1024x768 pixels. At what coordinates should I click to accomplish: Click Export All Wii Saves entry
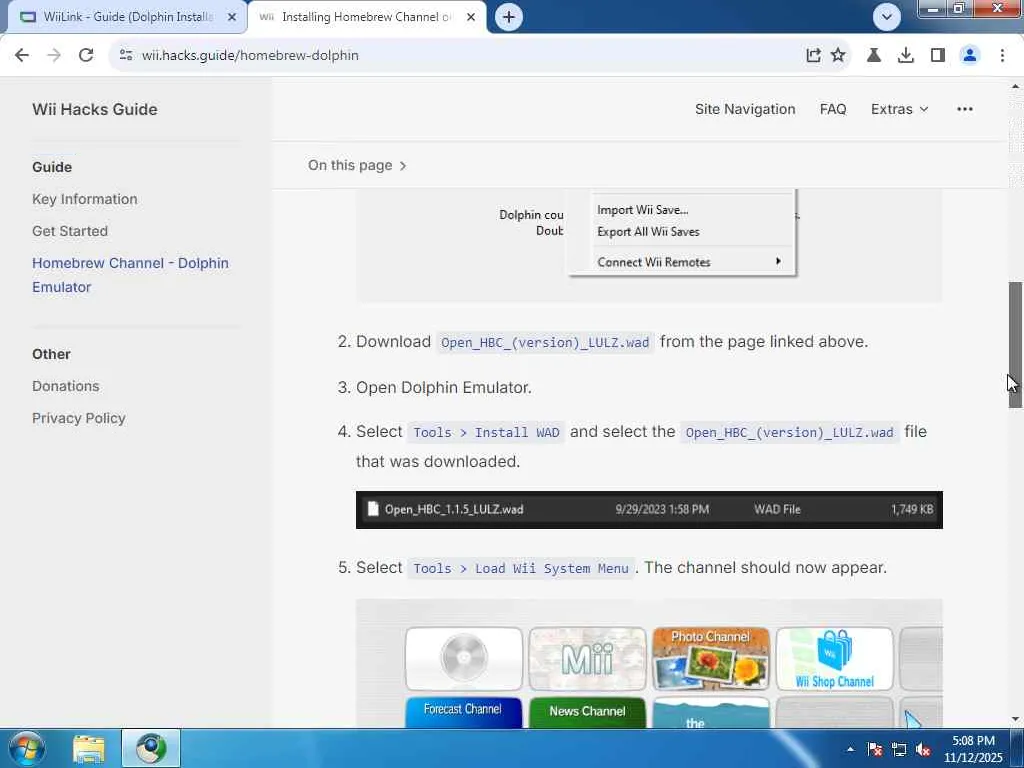648,232
